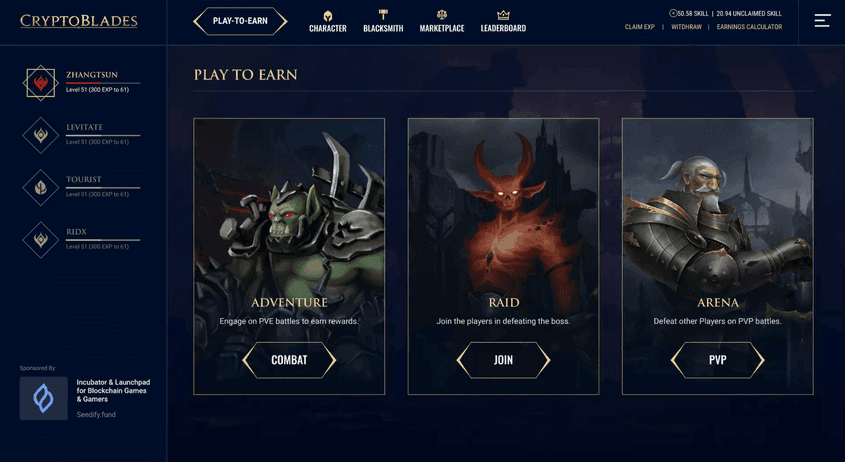Go to the CryptoBlades logo home
The height and width of the screenshot is (462, 845).
pyautogui.click(x=79, y=21)
